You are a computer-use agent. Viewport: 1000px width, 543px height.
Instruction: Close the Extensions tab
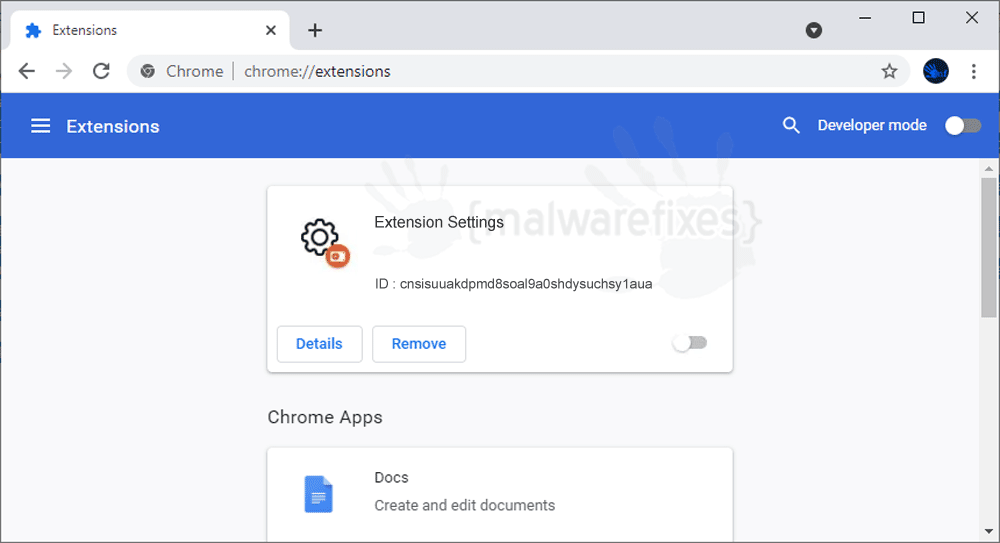point(271,30)
